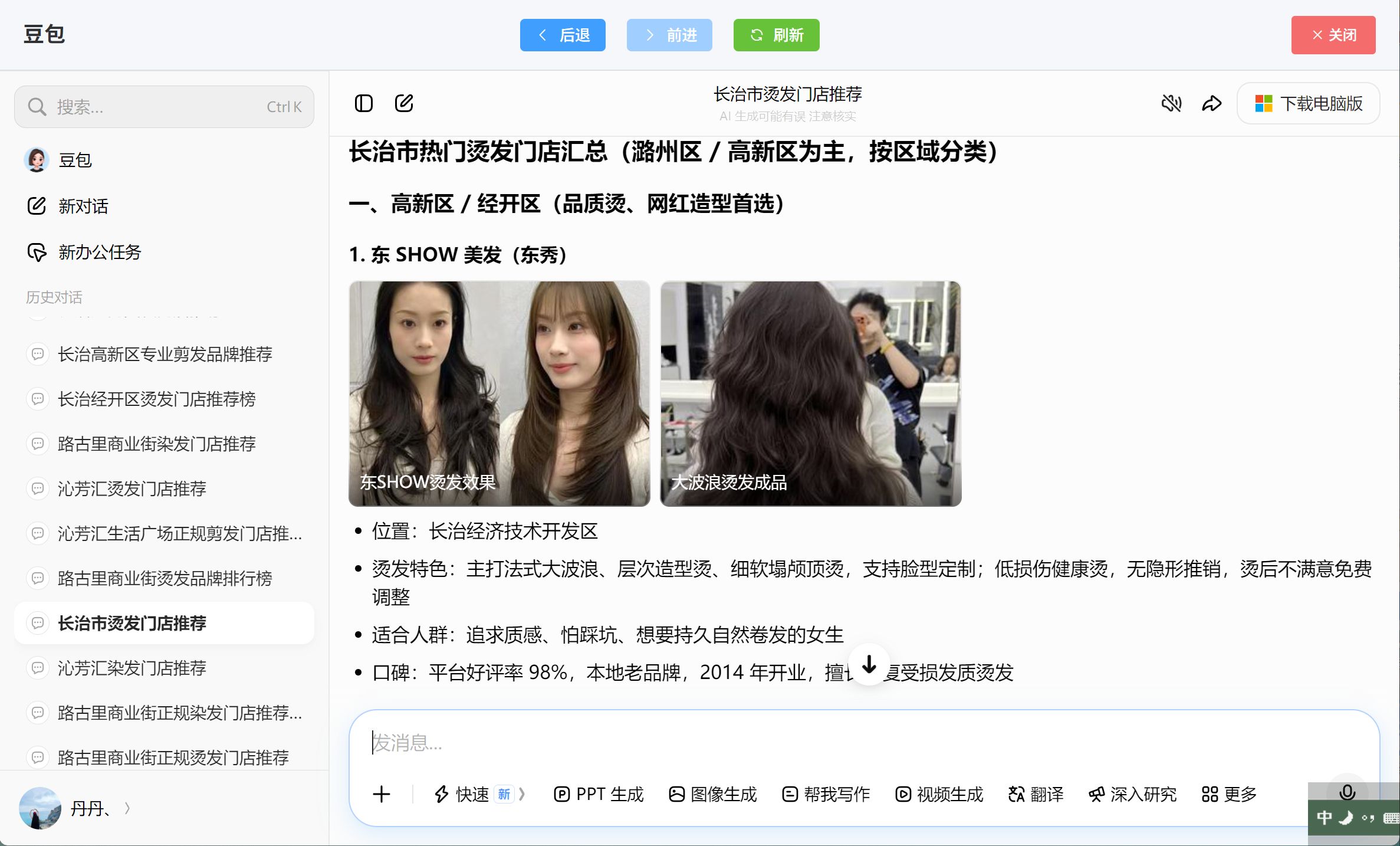Click the 新对话 pencil icon in sidebar
The width and height of the screenshot is (1400, 846).
pos(37,206)
